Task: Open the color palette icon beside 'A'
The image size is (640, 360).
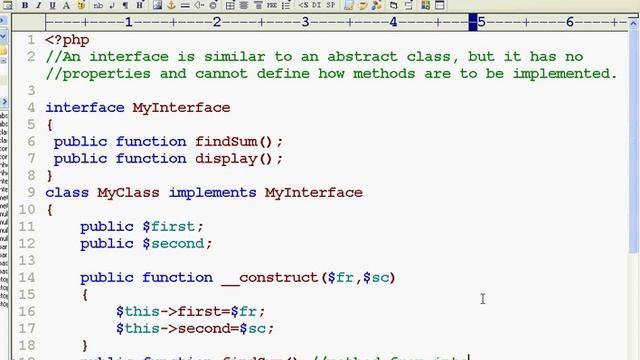Action: point(81,5)
